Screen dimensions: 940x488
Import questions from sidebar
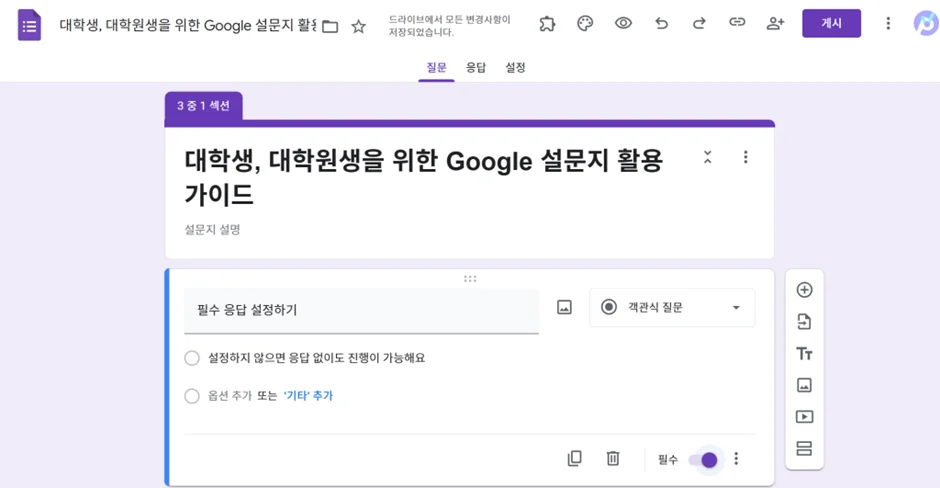coord(804,322)
